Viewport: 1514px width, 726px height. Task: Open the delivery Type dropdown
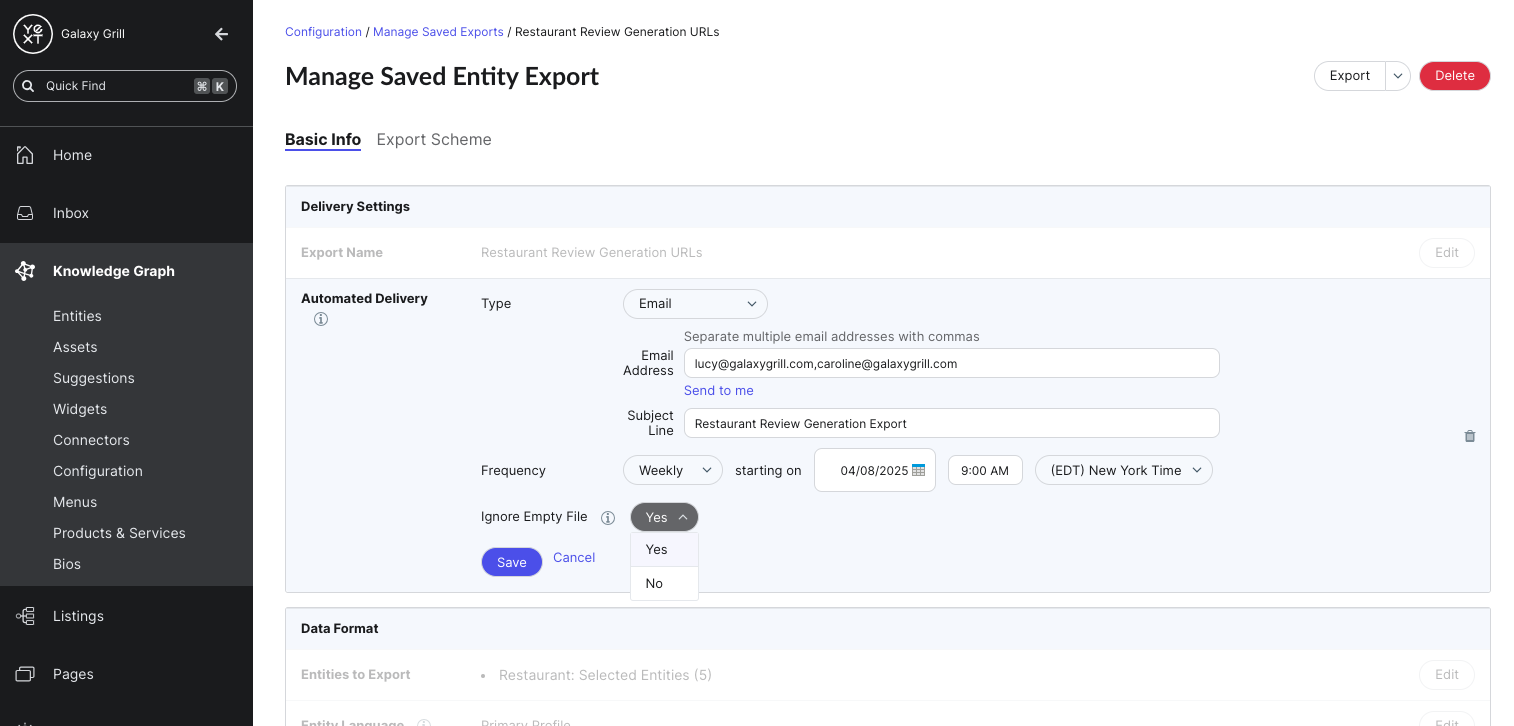(x=695, y=304)
